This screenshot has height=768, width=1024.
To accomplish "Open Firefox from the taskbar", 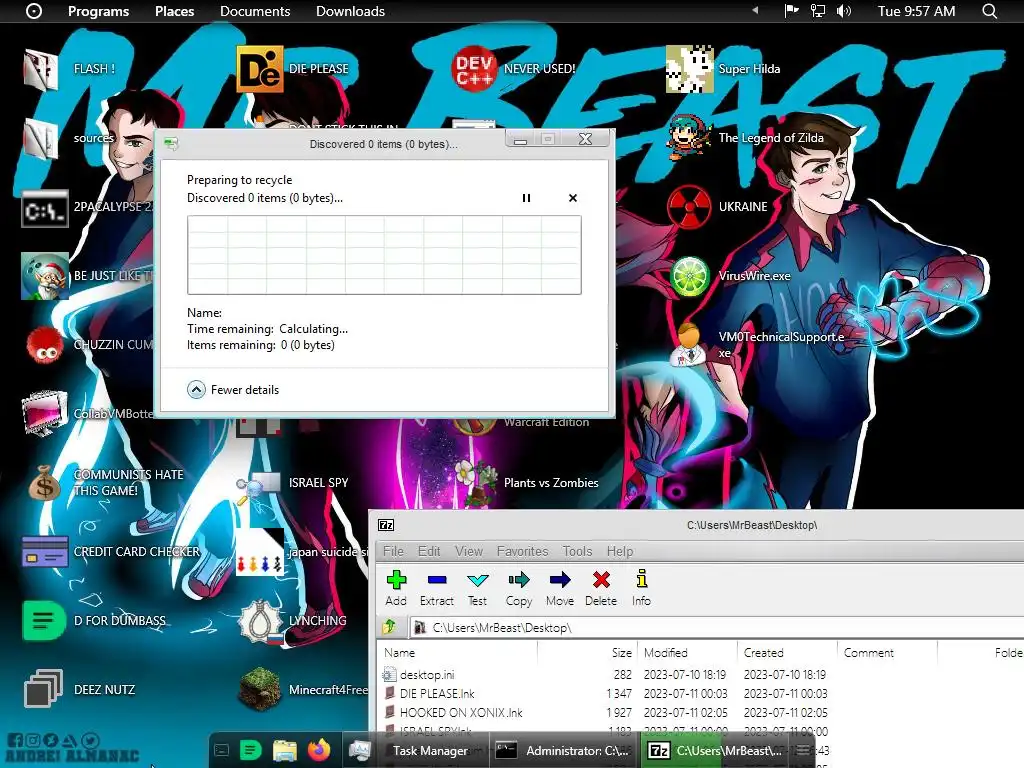I will (319, 750).
